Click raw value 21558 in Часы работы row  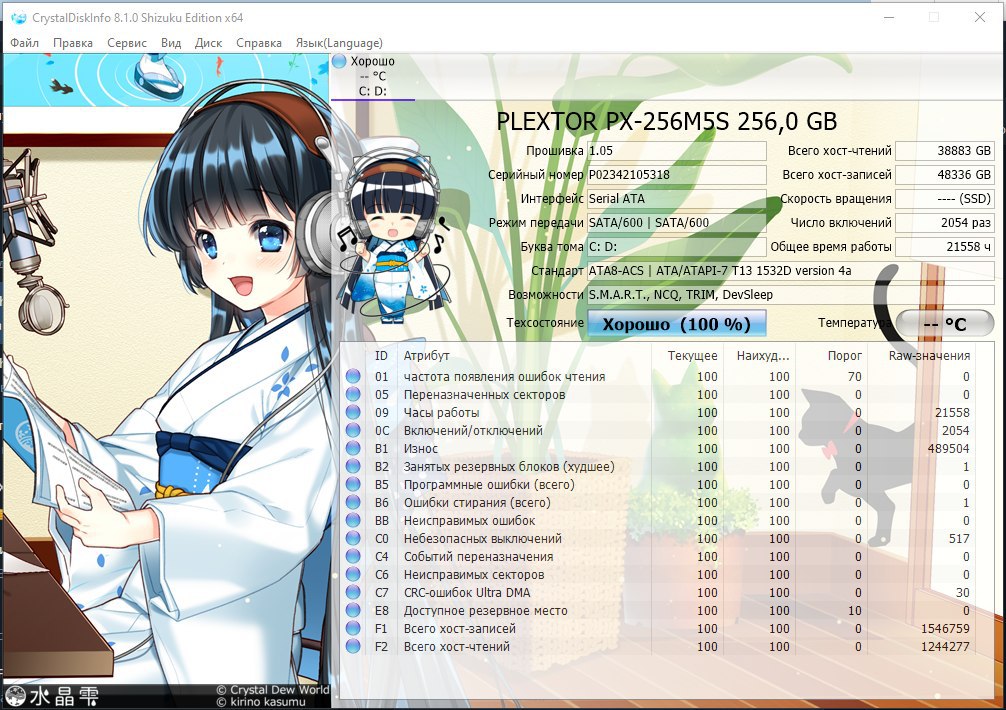click(952, 412)
